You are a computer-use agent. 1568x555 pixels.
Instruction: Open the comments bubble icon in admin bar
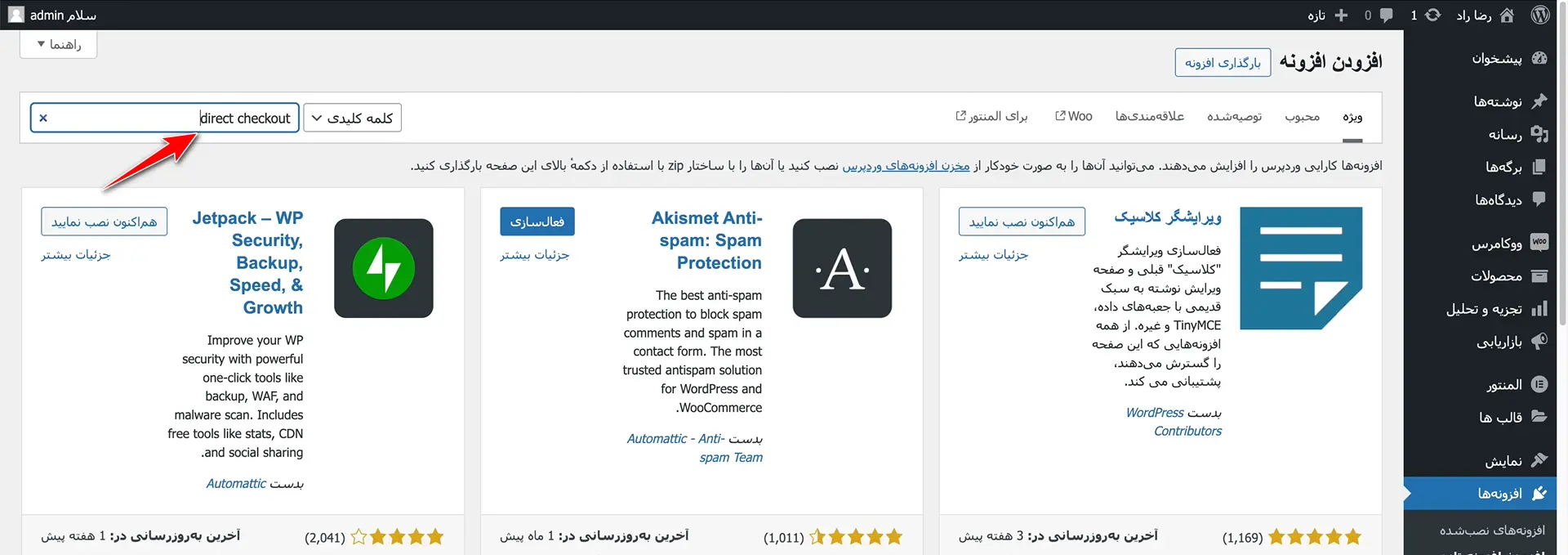pyautogui.click(x=1386, y=15)
